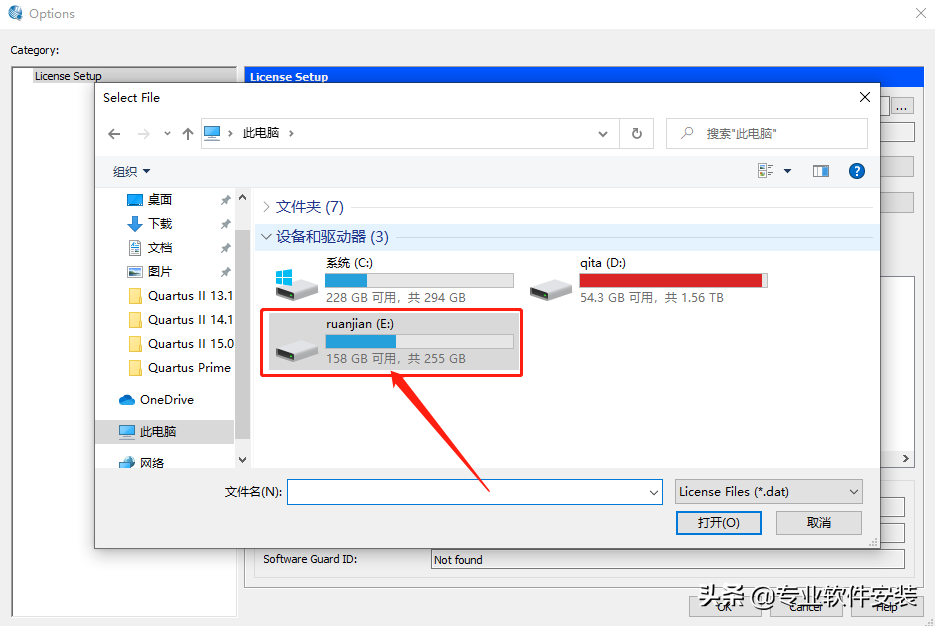Select 网络 in the navigation pane

point(142,463)
